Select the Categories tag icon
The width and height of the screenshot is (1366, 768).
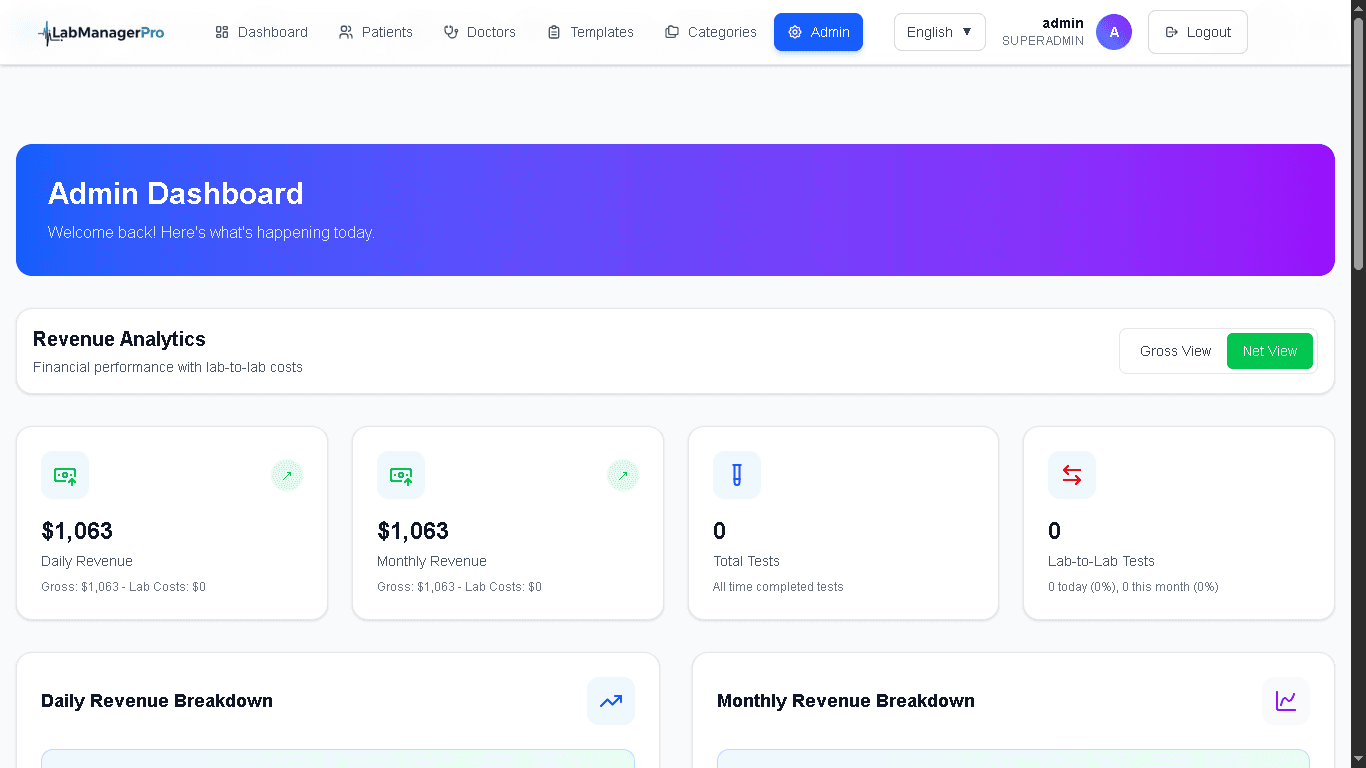point(671,31)
